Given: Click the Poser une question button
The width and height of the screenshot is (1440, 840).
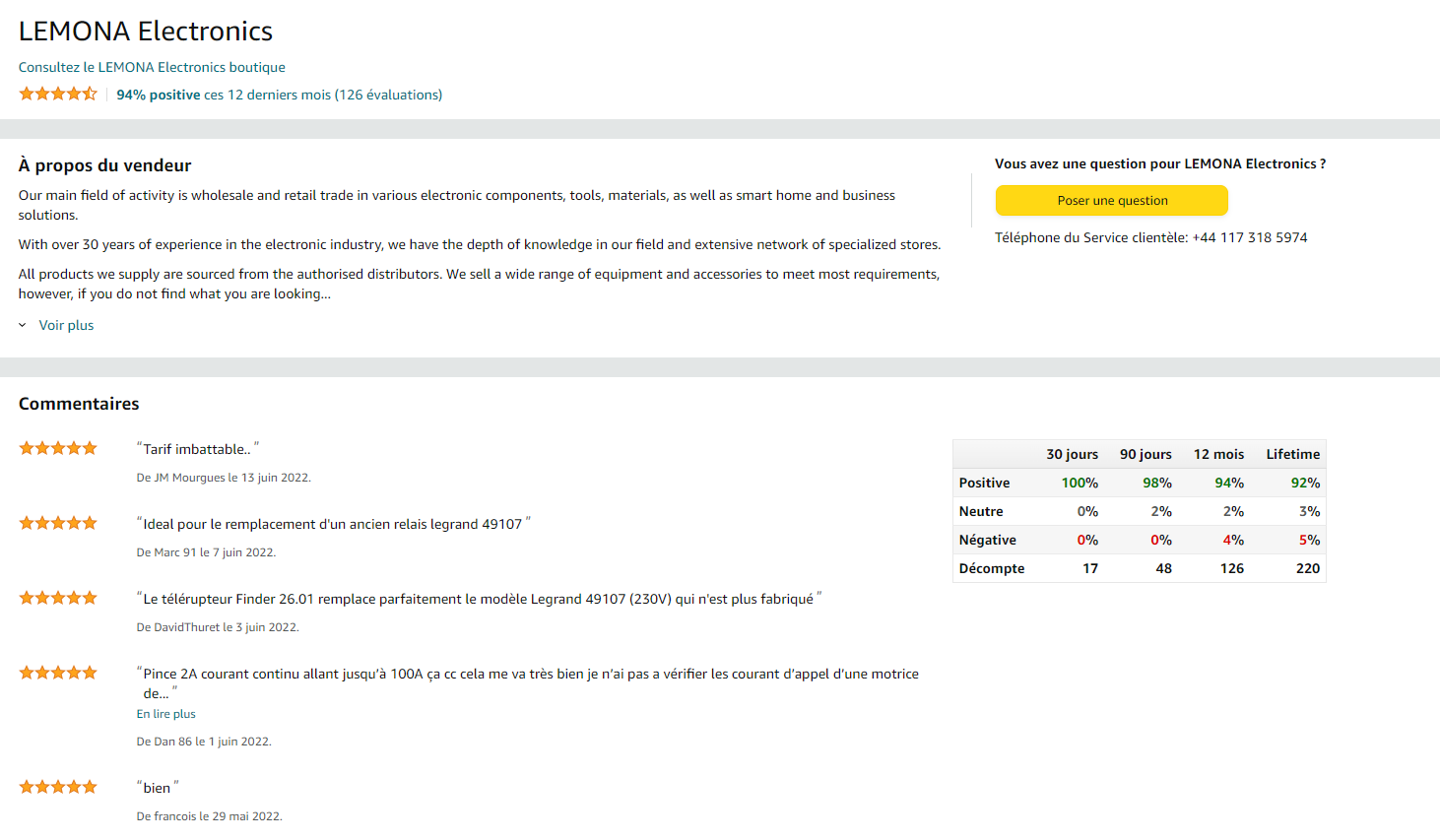Looking at the screenshot, I should 1111,200.
